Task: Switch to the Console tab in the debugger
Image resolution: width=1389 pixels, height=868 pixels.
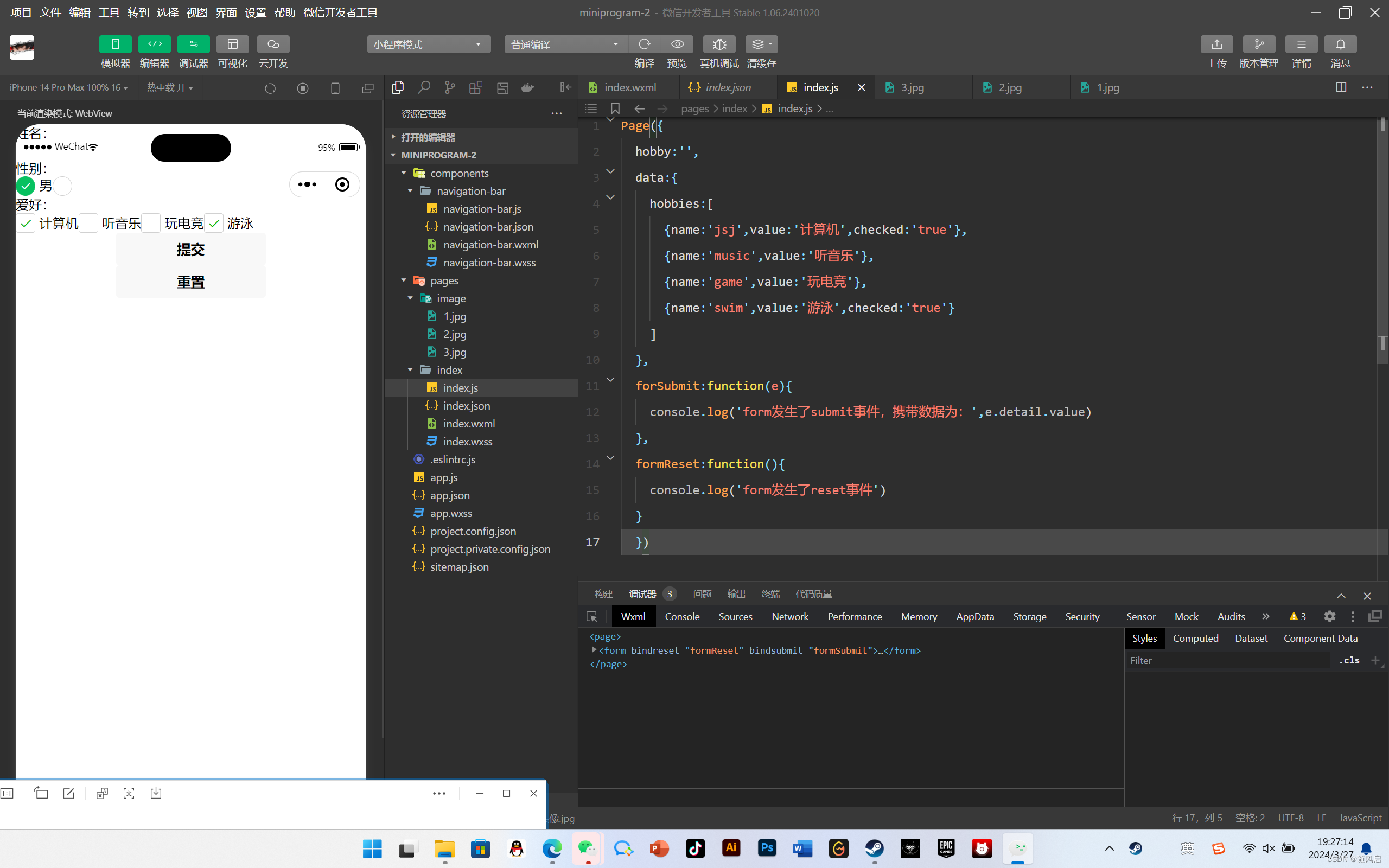Action: (682, 616)
